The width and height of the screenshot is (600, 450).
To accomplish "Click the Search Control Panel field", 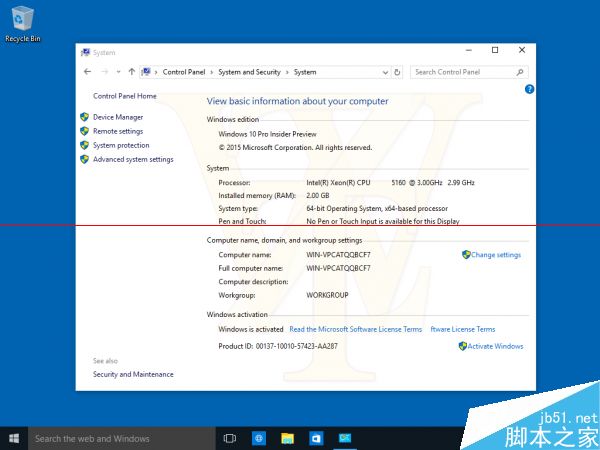I will (469, 72).
